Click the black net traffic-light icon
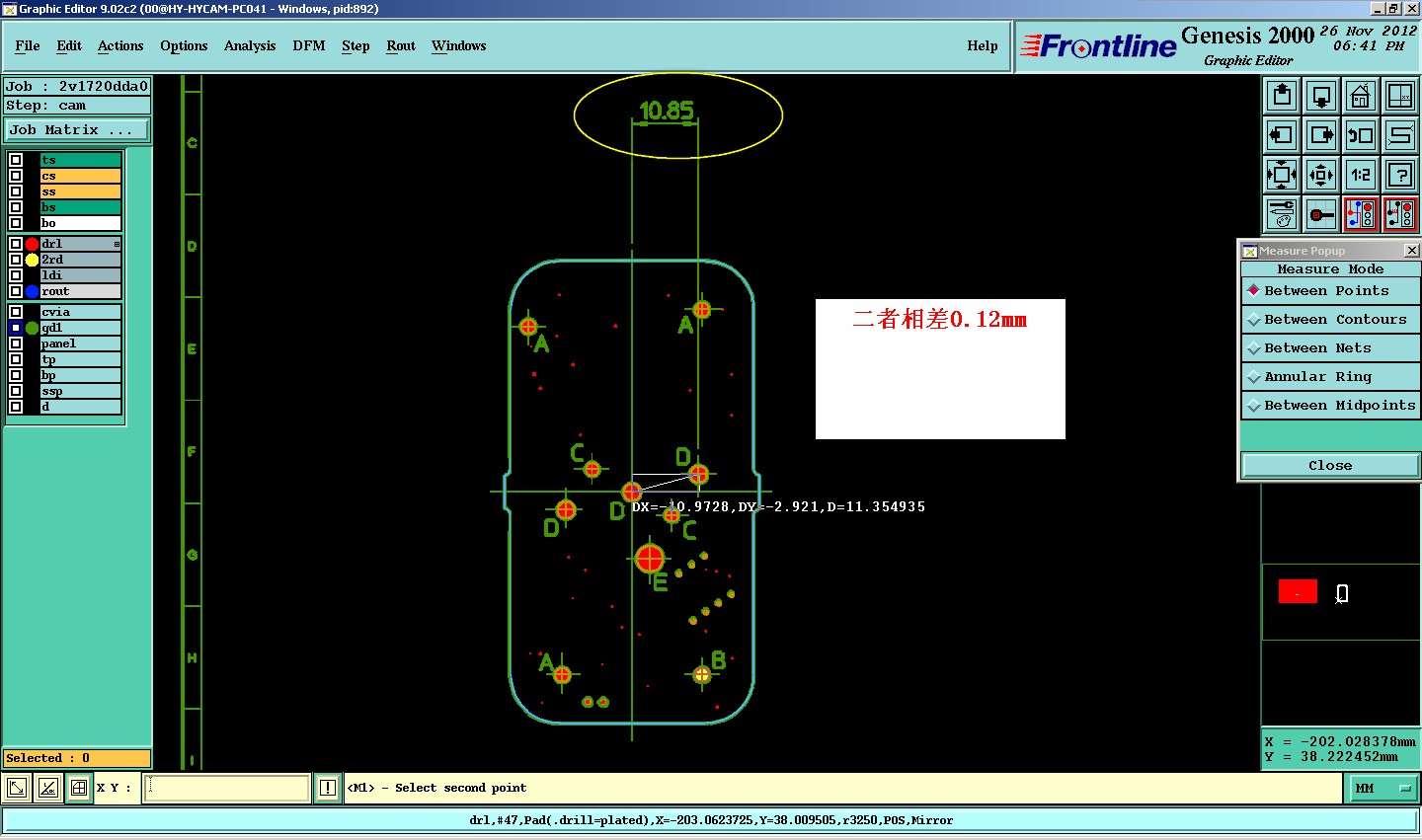Viewport: 1422px width, 840px height. pos(1400,214)
